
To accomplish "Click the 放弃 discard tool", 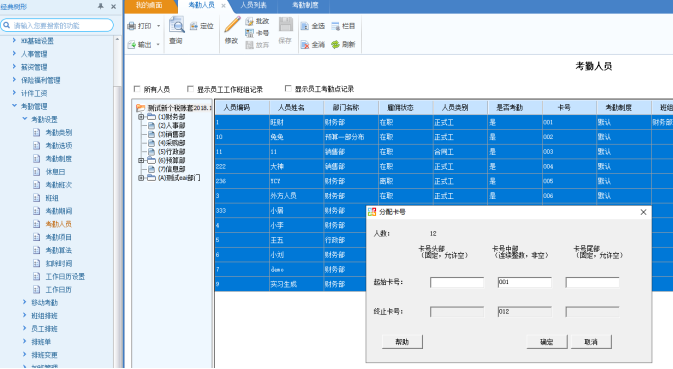I will coord(257,45).
